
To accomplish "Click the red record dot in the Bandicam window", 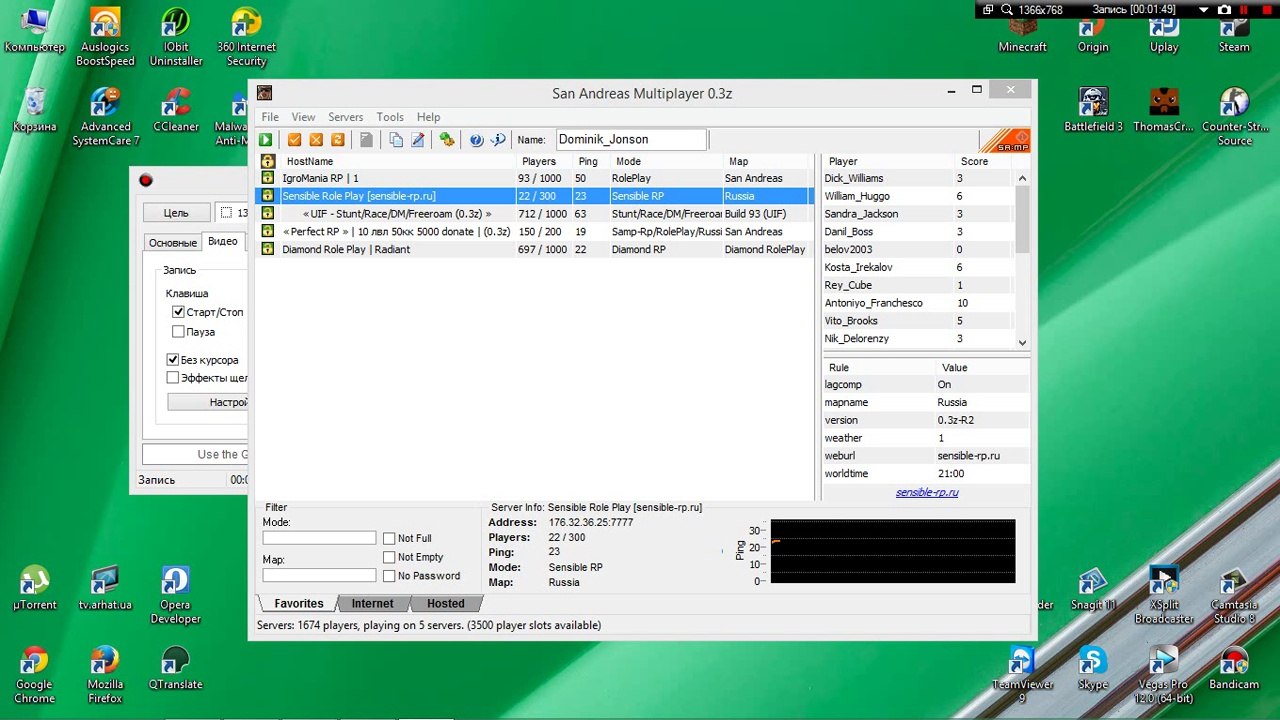I will (146, 180).
